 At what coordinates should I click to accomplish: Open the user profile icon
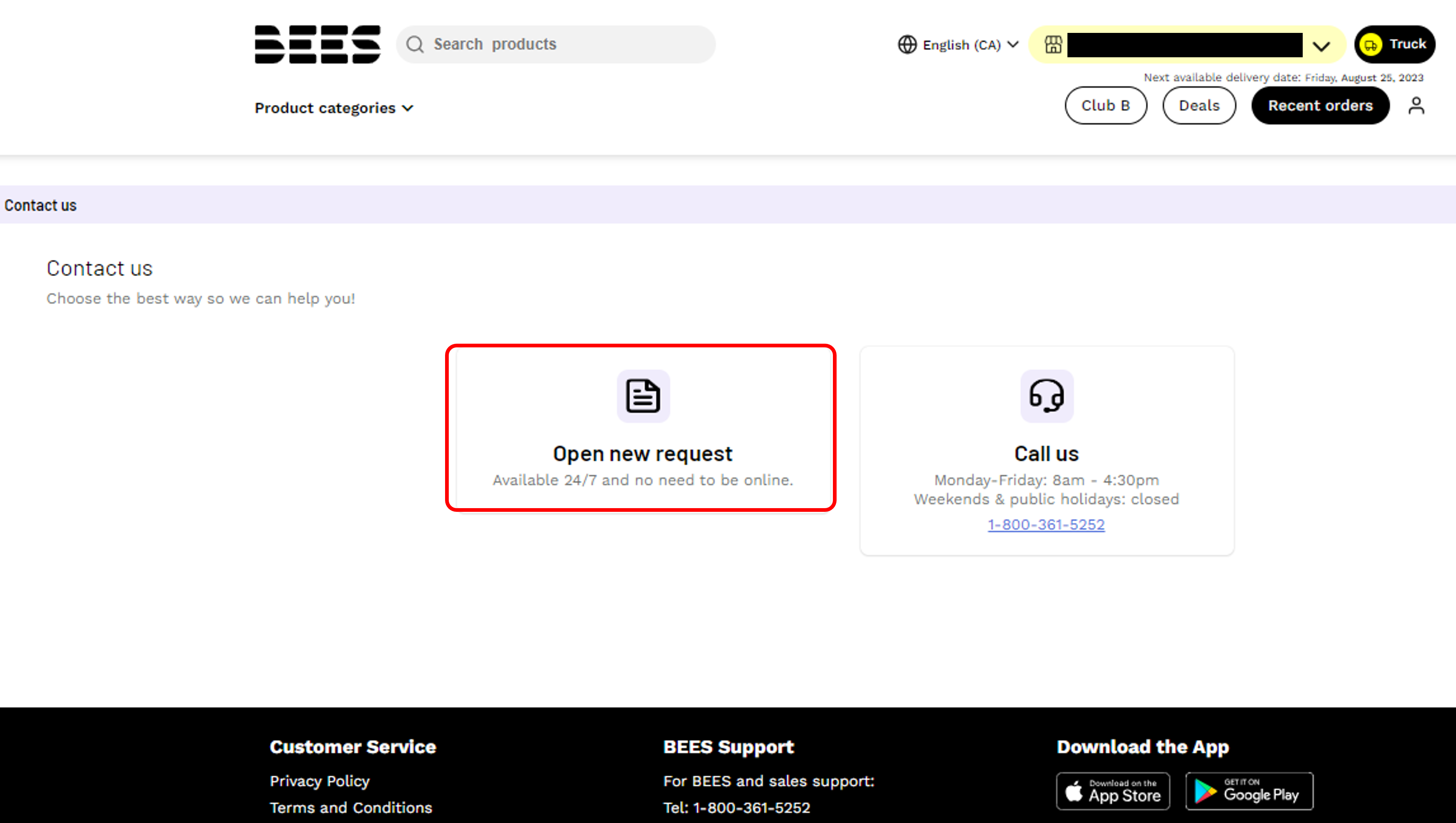tap(1416, 105)
